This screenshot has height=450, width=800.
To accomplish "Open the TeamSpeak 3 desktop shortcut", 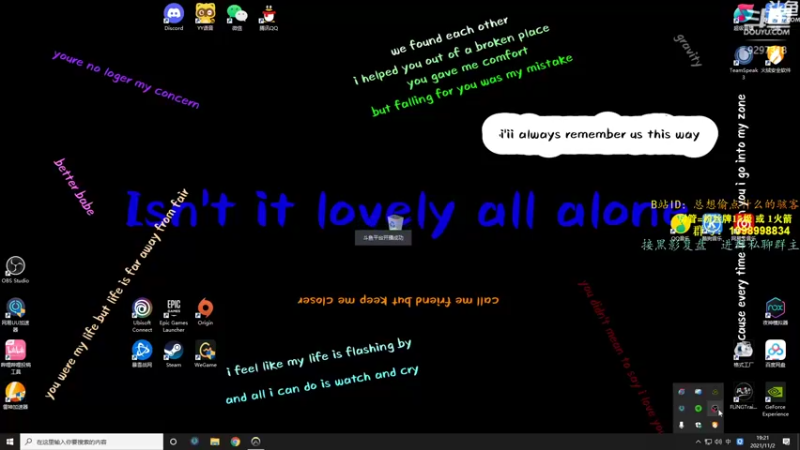I will pos(743,62).
